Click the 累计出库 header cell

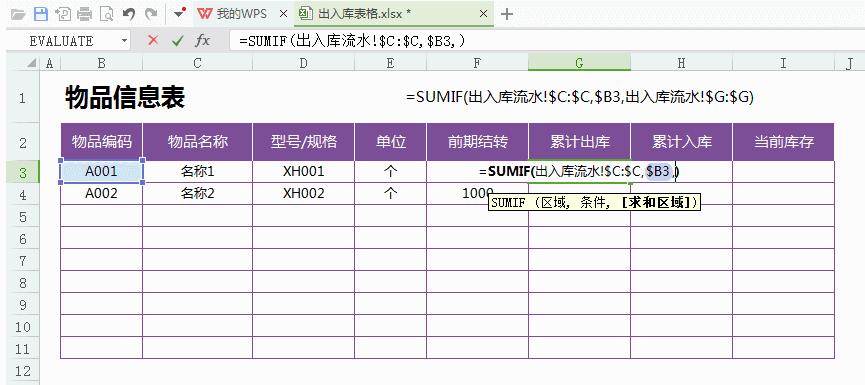point(579,142)
